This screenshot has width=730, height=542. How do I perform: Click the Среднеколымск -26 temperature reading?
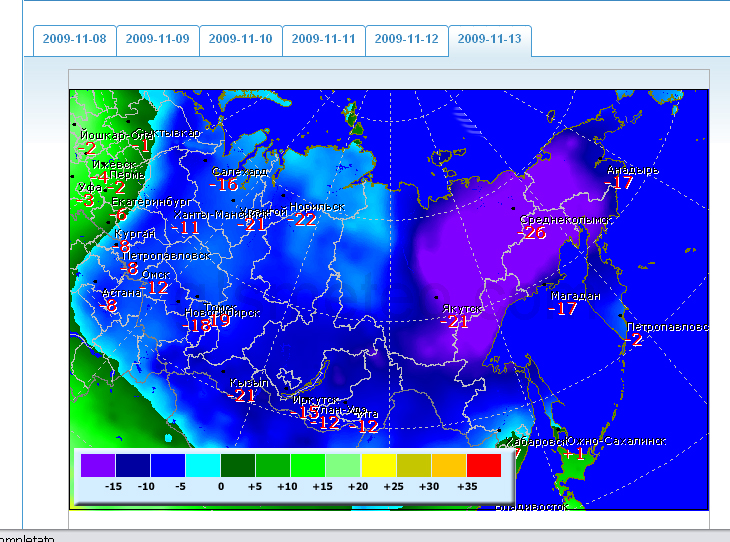click(x=534, y=233)
